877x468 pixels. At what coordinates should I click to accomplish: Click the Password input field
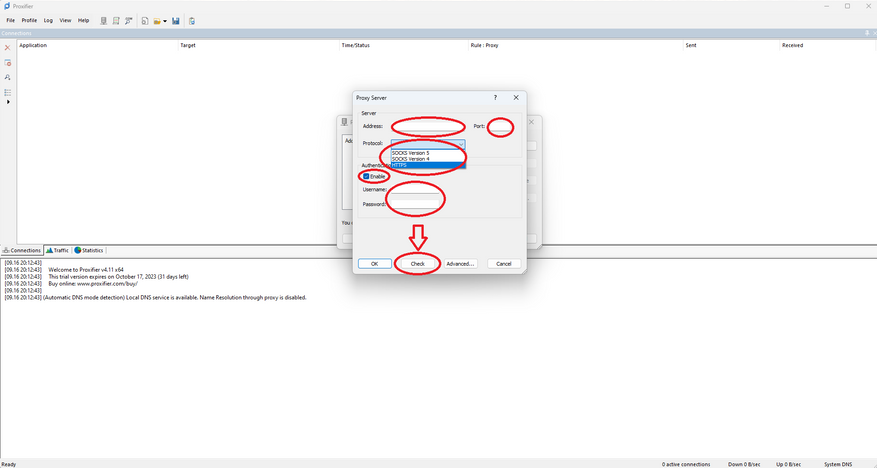pos(415,204)
